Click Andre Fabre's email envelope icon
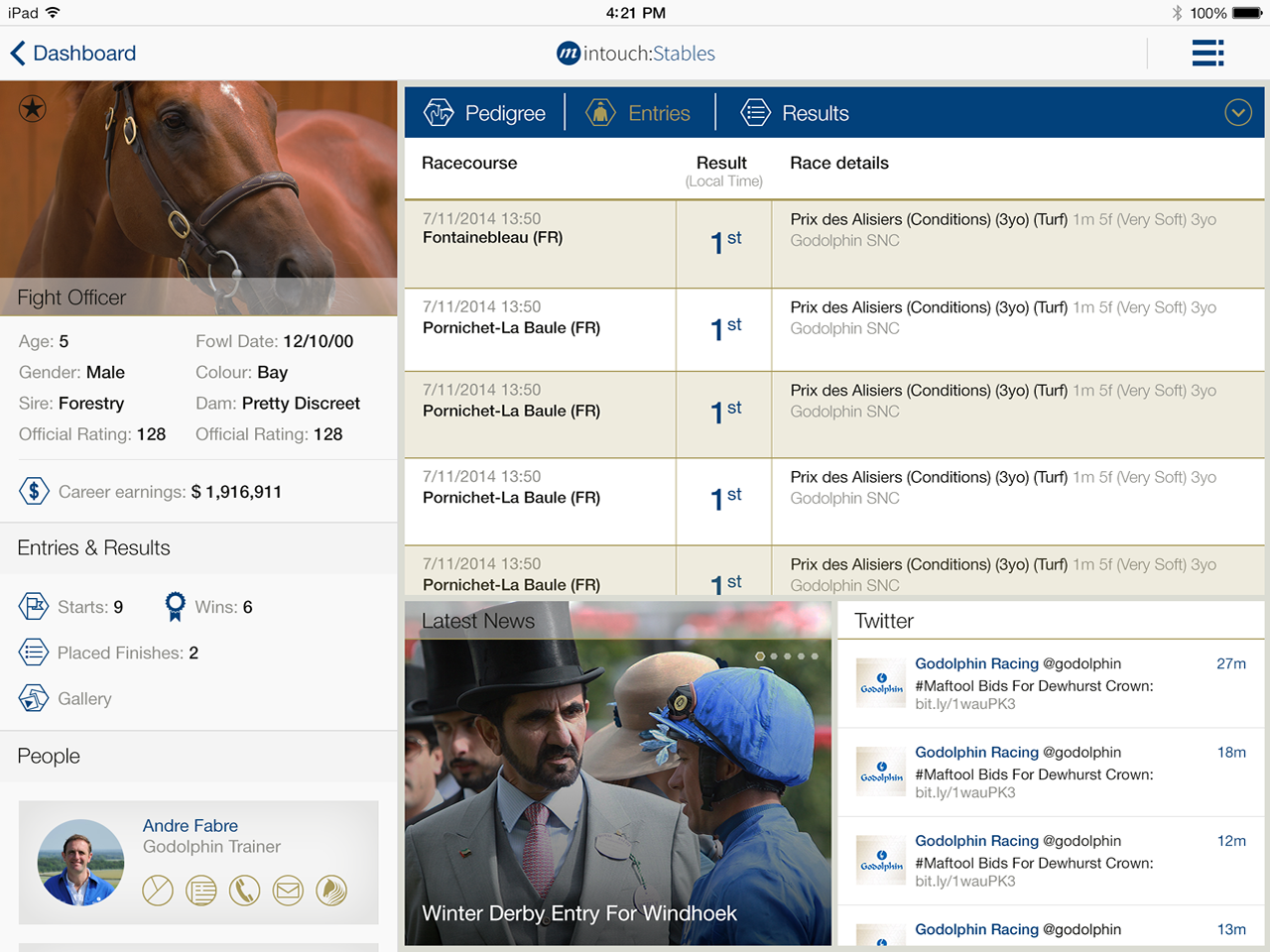The width and height of the screenshot is (1270, 952). pyautogui.click(x=288, y=891)
